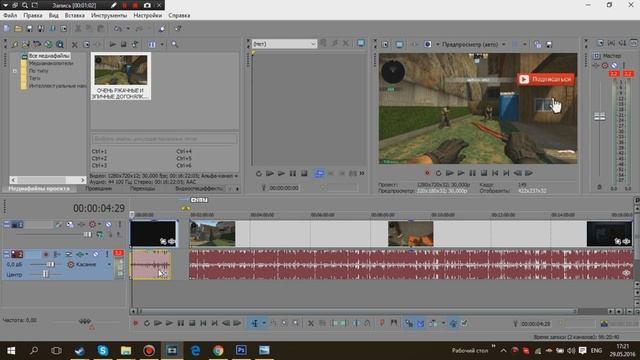Open the 'Инструменты' menu
This screenshot has width=640, height=360.
109,16
